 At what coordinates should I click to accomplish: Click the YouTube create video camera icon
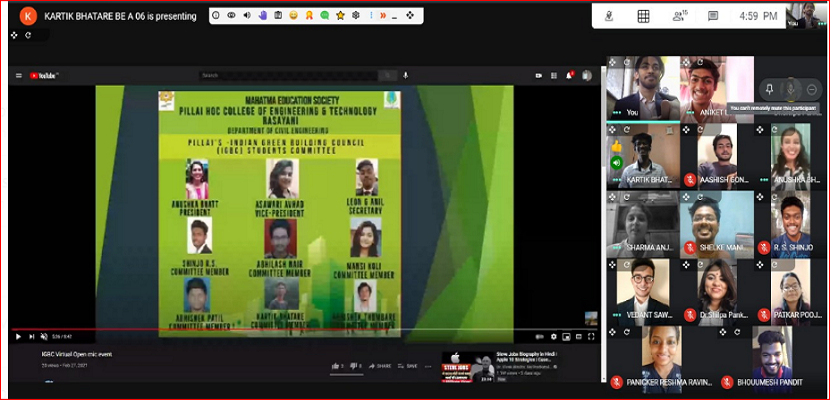539,76
